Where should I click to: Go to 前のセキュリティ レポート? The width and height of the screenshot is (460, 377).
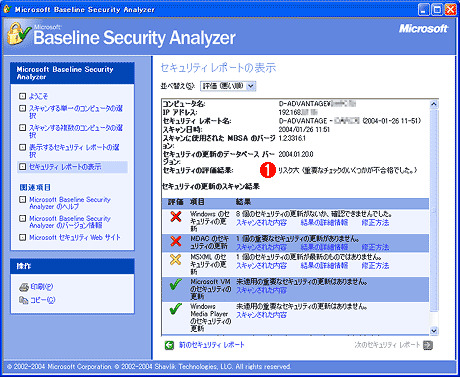coord(212,345)
